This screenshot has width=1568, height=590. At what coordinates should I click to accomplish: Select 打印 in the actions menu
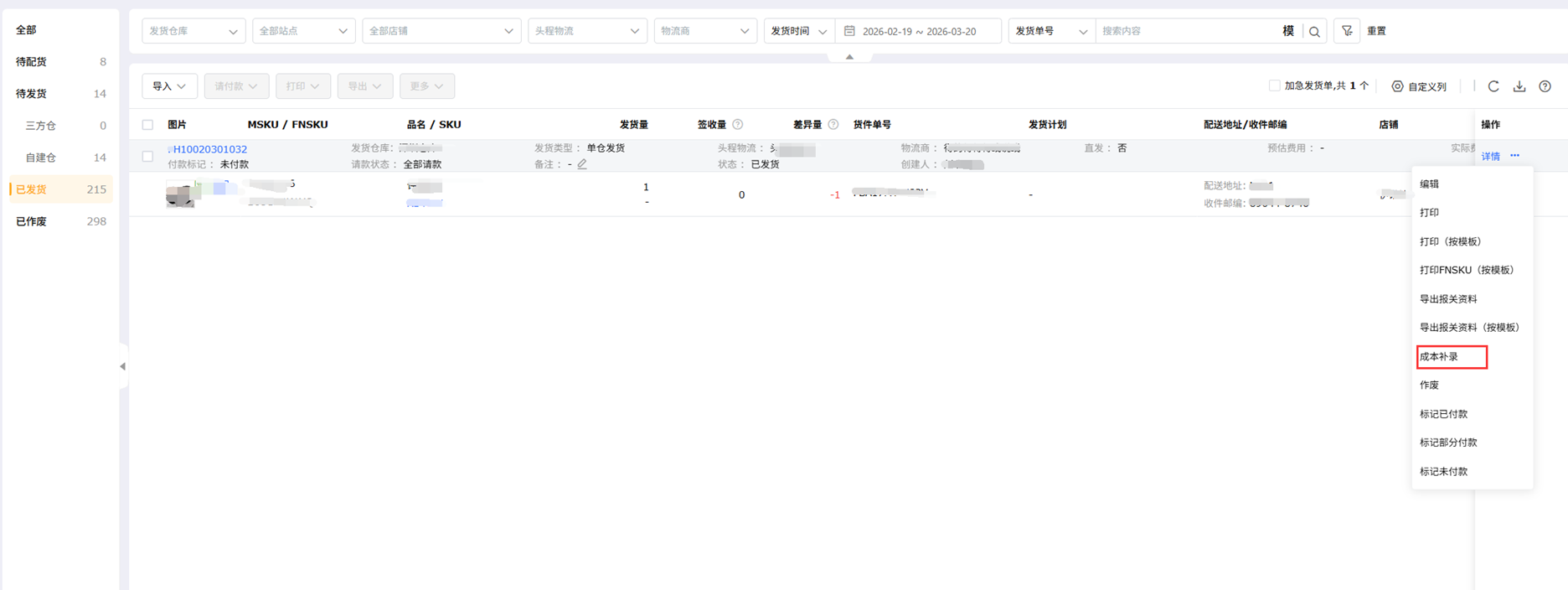1472,213
